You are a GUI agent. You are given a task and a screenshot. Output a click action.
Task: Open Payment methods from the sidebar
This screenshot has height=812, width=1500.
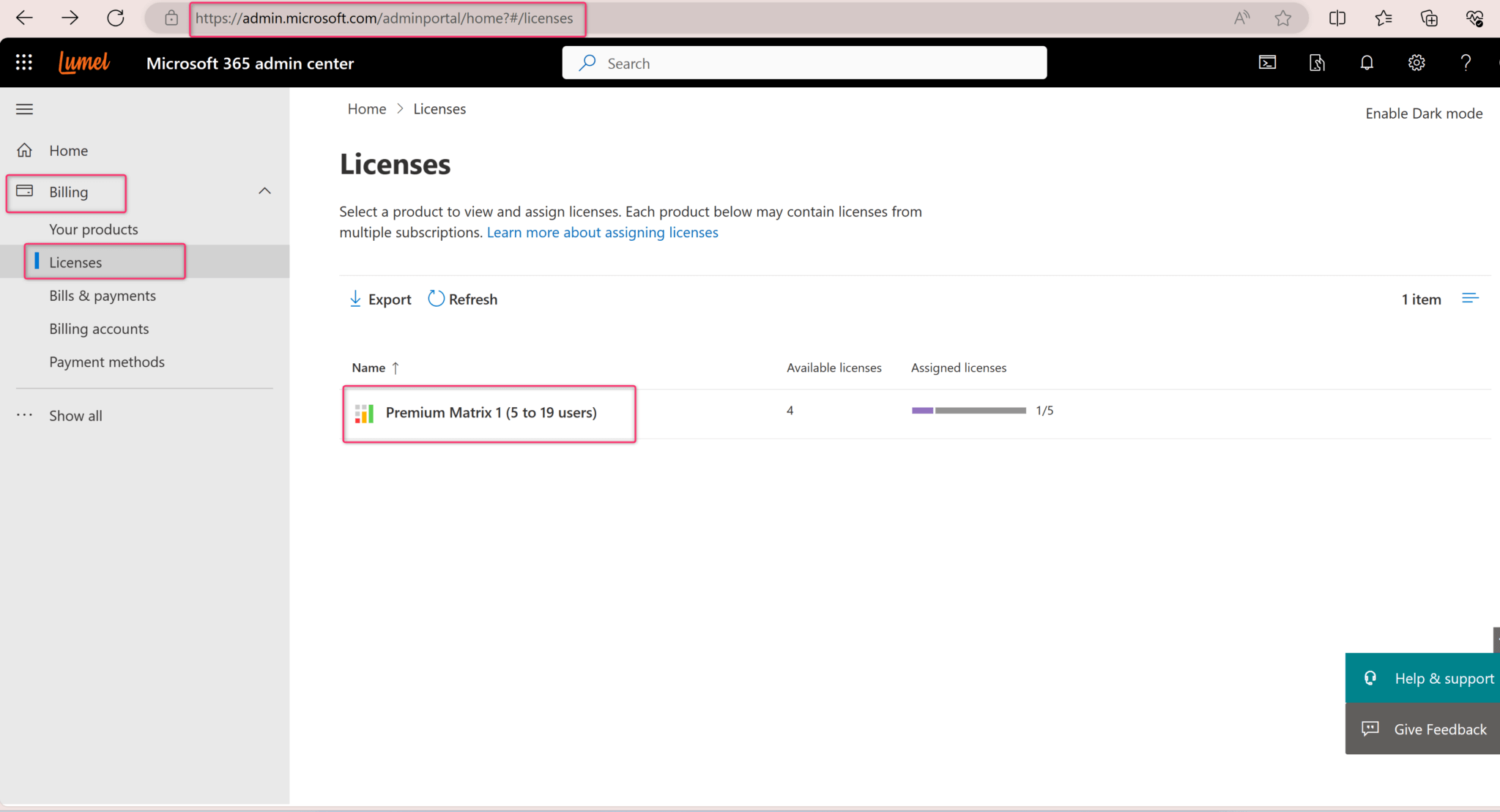pos(107,362)
